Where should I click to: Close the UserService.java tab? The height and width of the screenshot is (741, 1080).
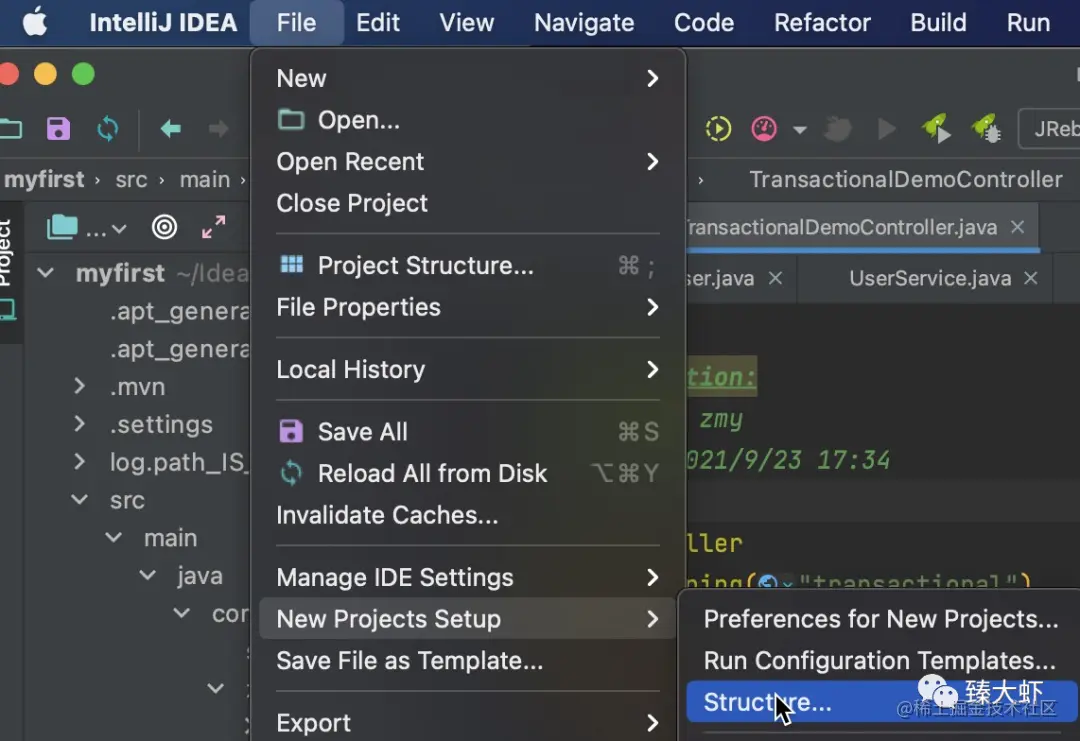(x=1030, y=278)
